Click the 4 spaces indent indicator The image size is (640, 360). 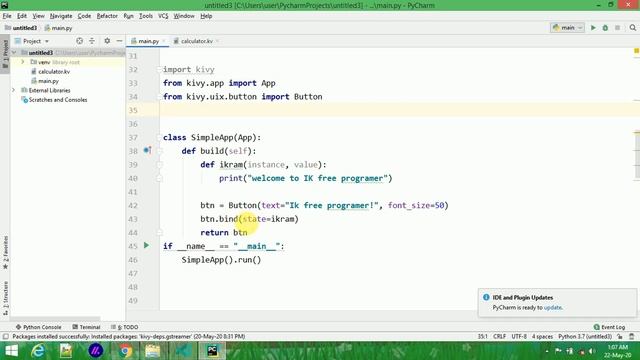point(542,336)
